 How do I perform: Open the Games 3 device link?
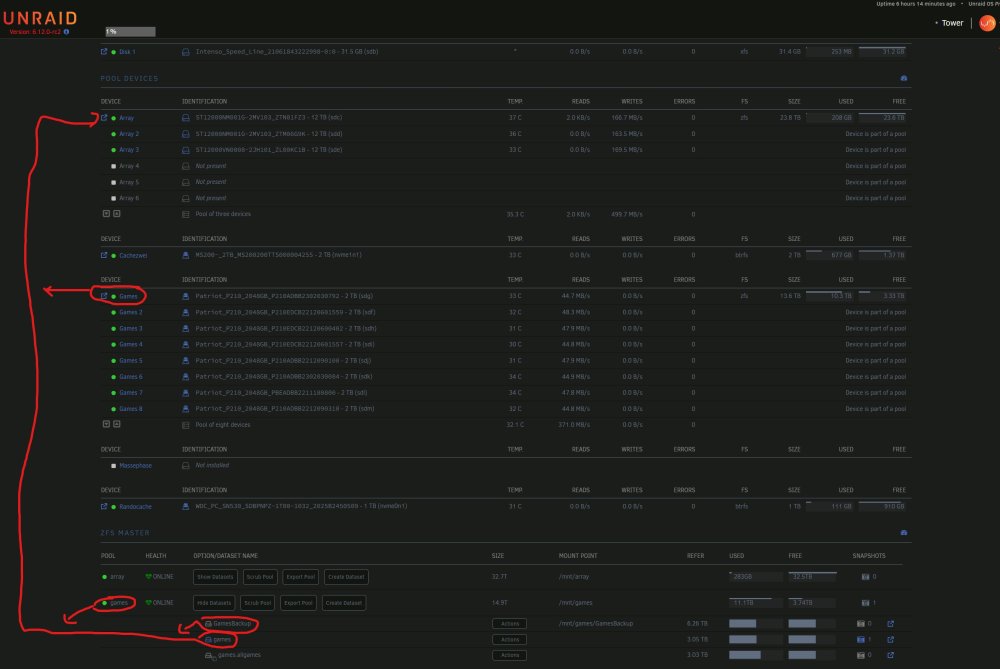click(131, 328)
